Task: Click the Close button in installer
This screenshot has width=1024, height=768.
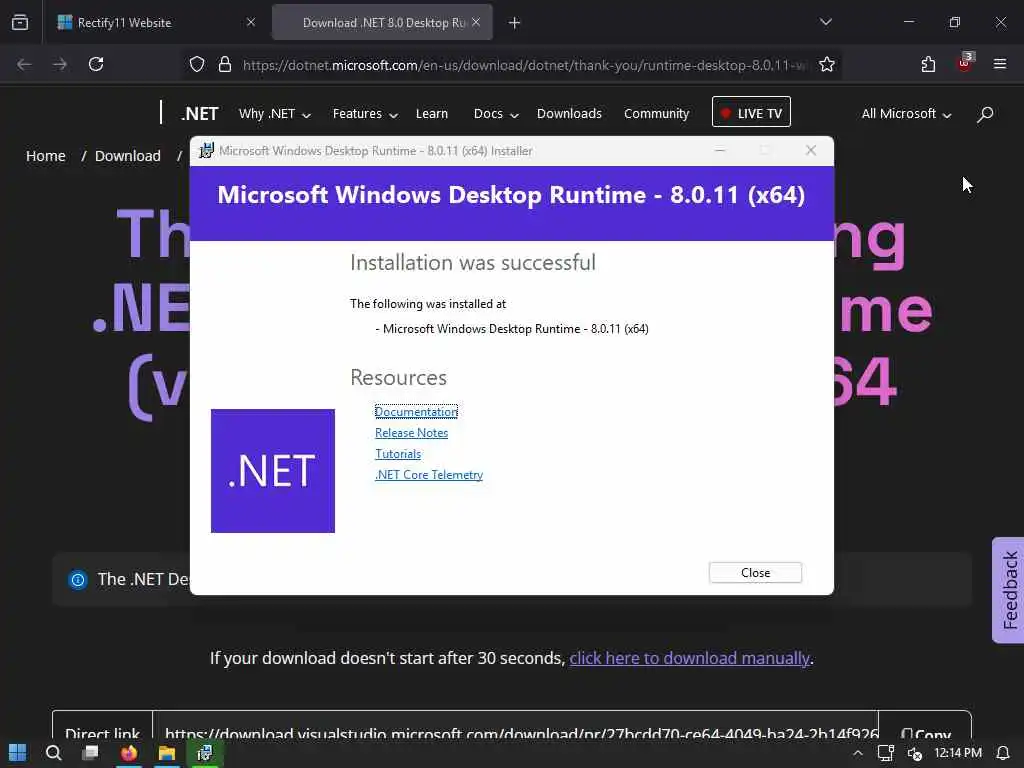Action: click(x=756, y=573)
